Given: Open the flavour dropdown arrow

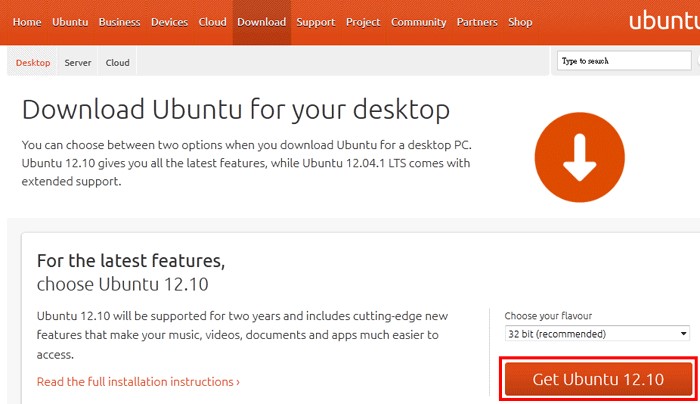Looking at the screenshot, I should pos(683,333).
